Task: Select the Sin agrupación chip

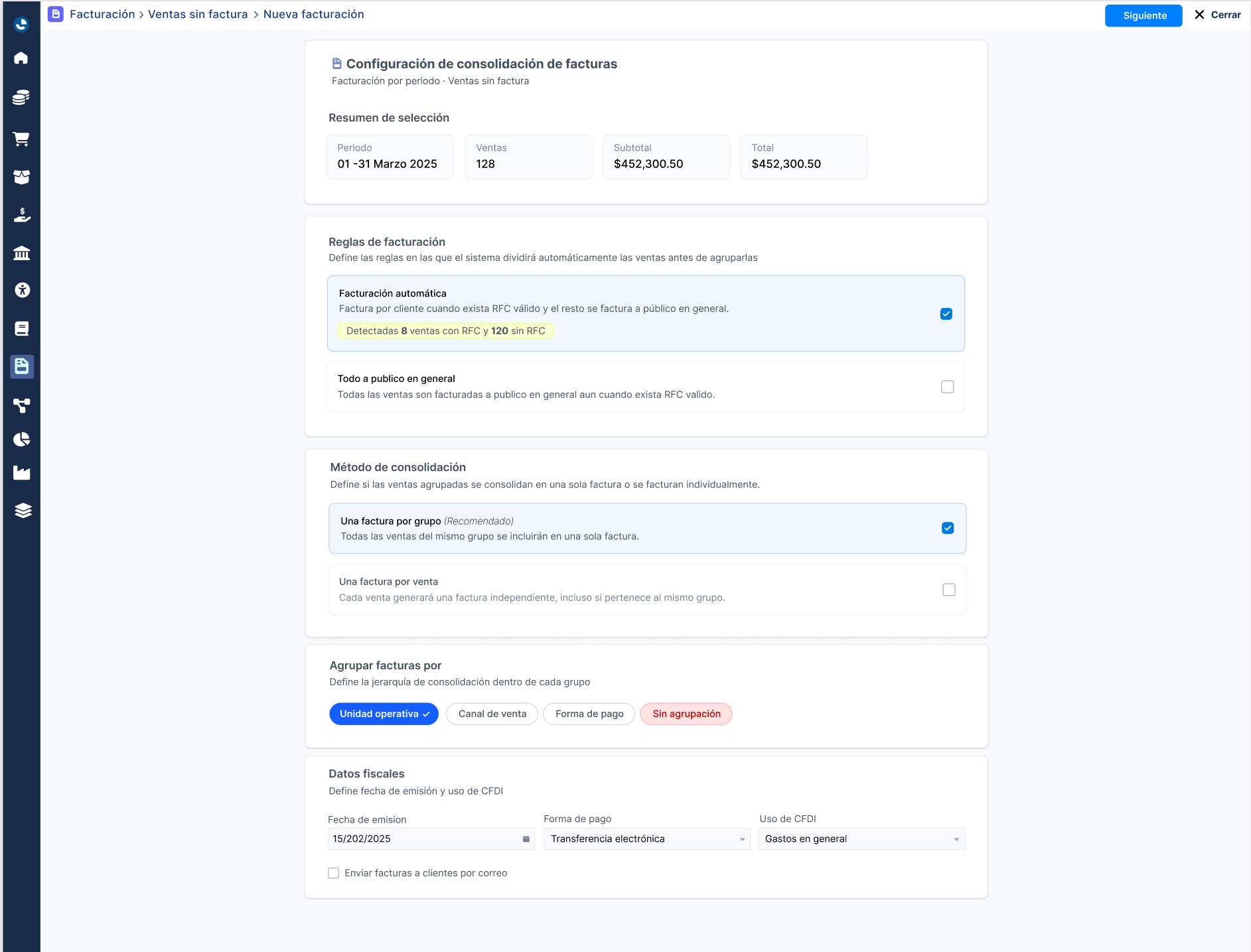Action: 686,714
